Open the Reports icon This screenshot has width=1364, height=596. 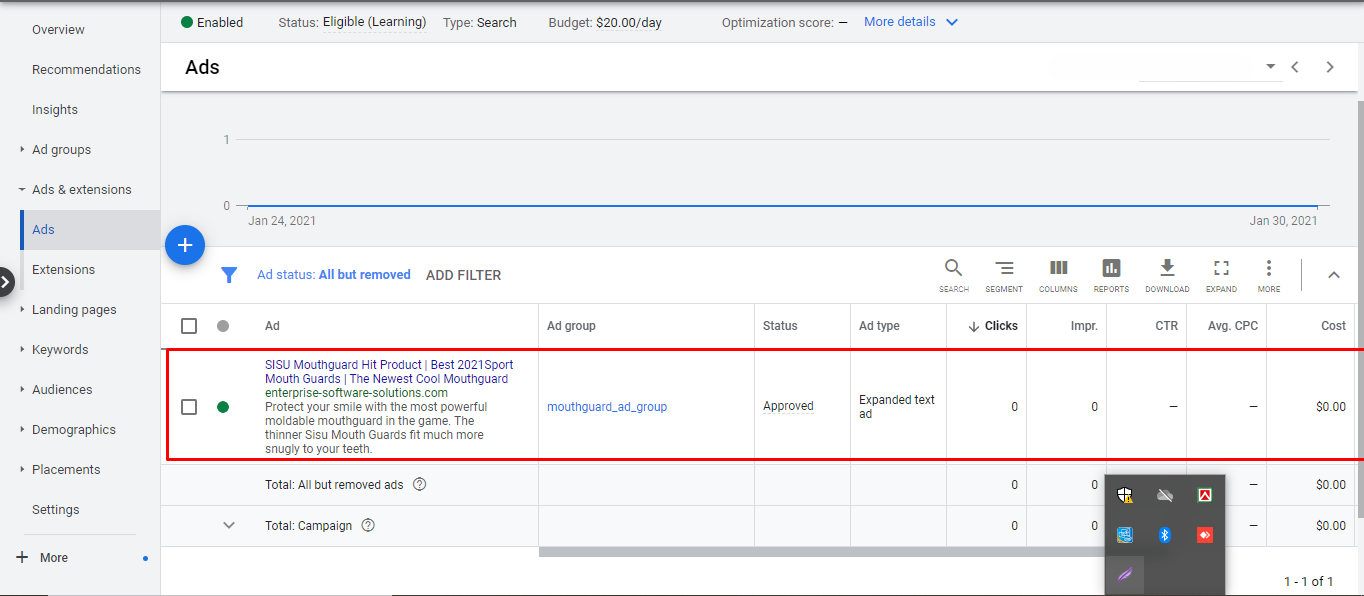1111,268
